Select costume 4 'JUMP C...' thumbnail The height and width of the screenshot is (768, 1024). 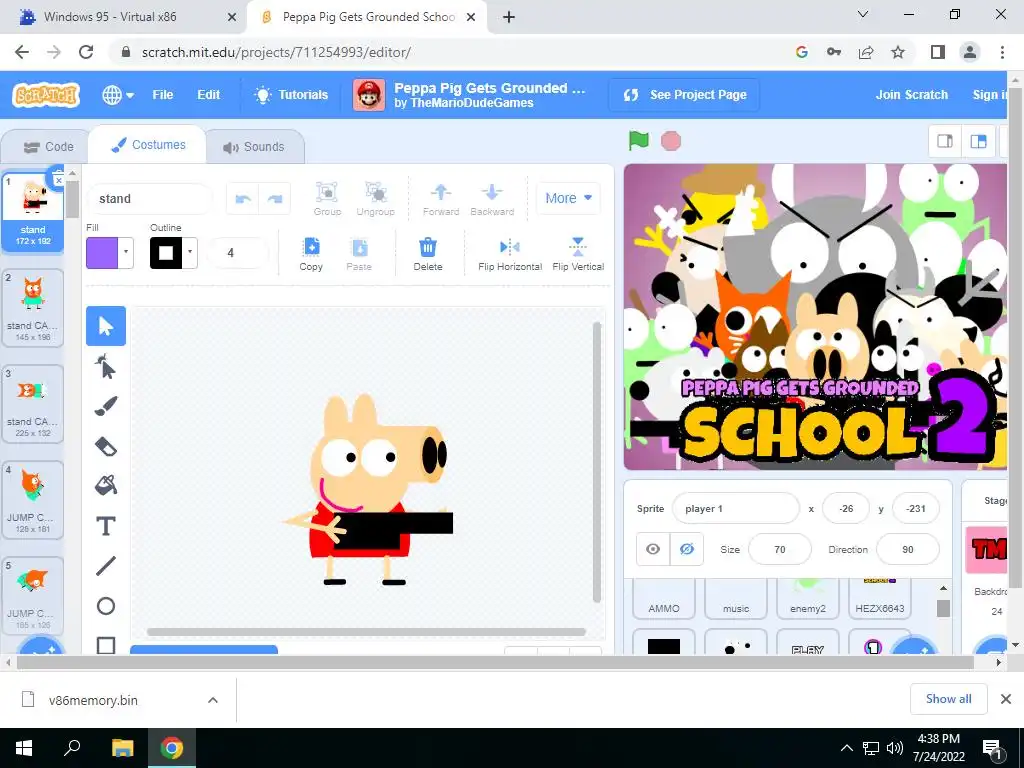tap(33, 500)
